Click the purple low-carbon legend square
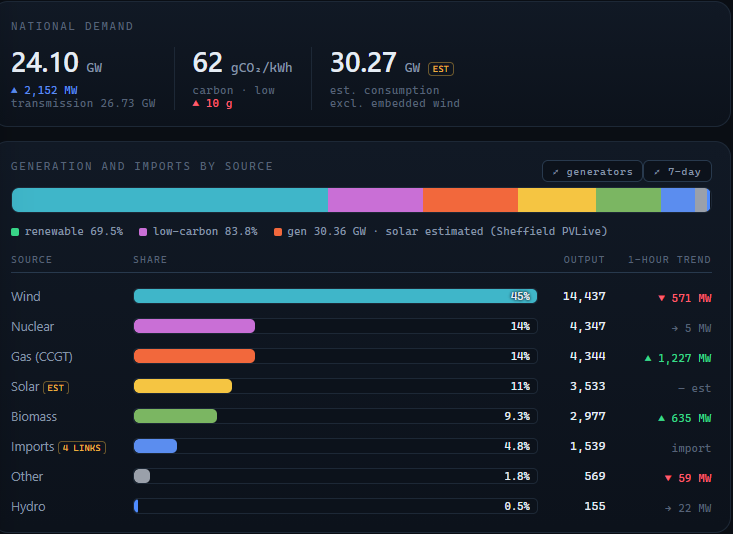 (143, 232)
